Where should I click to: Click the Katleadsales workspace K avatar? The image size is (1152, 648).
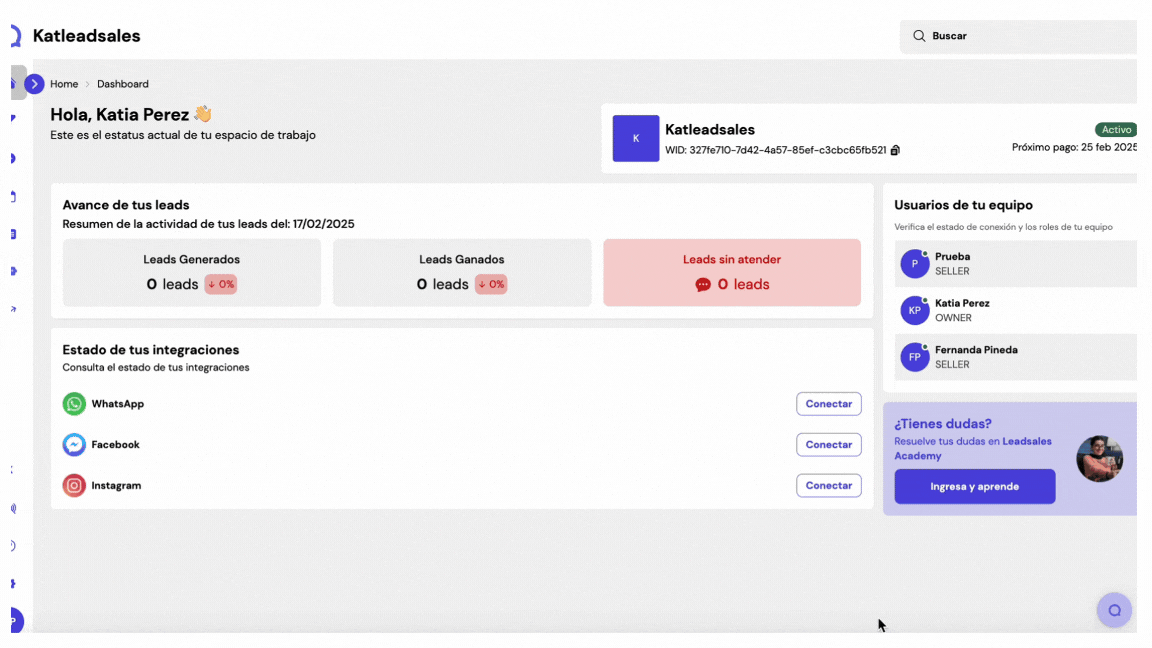coord(635,139)
